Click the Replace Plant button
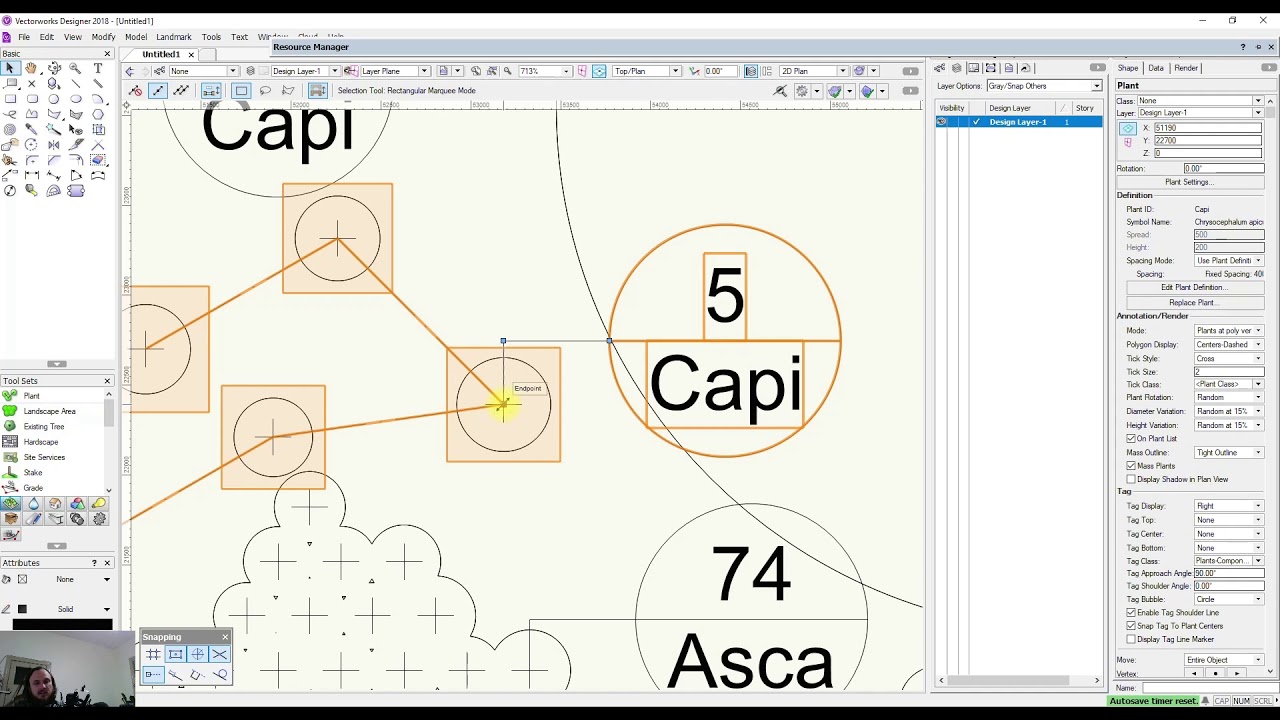Viewport: 1280px width, 720px height. (1193, 303)
